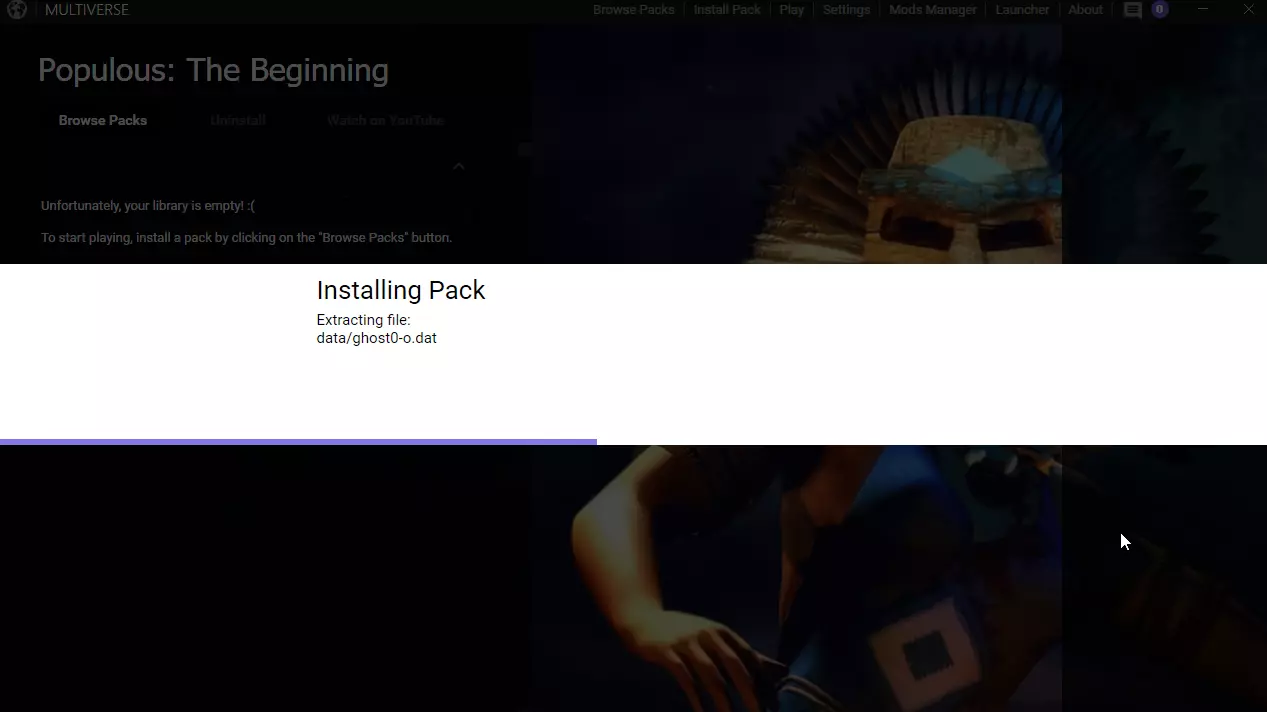The image size is (1267, 712).
Task: Close the Multiverse window
Action: tap(1249, 10)
